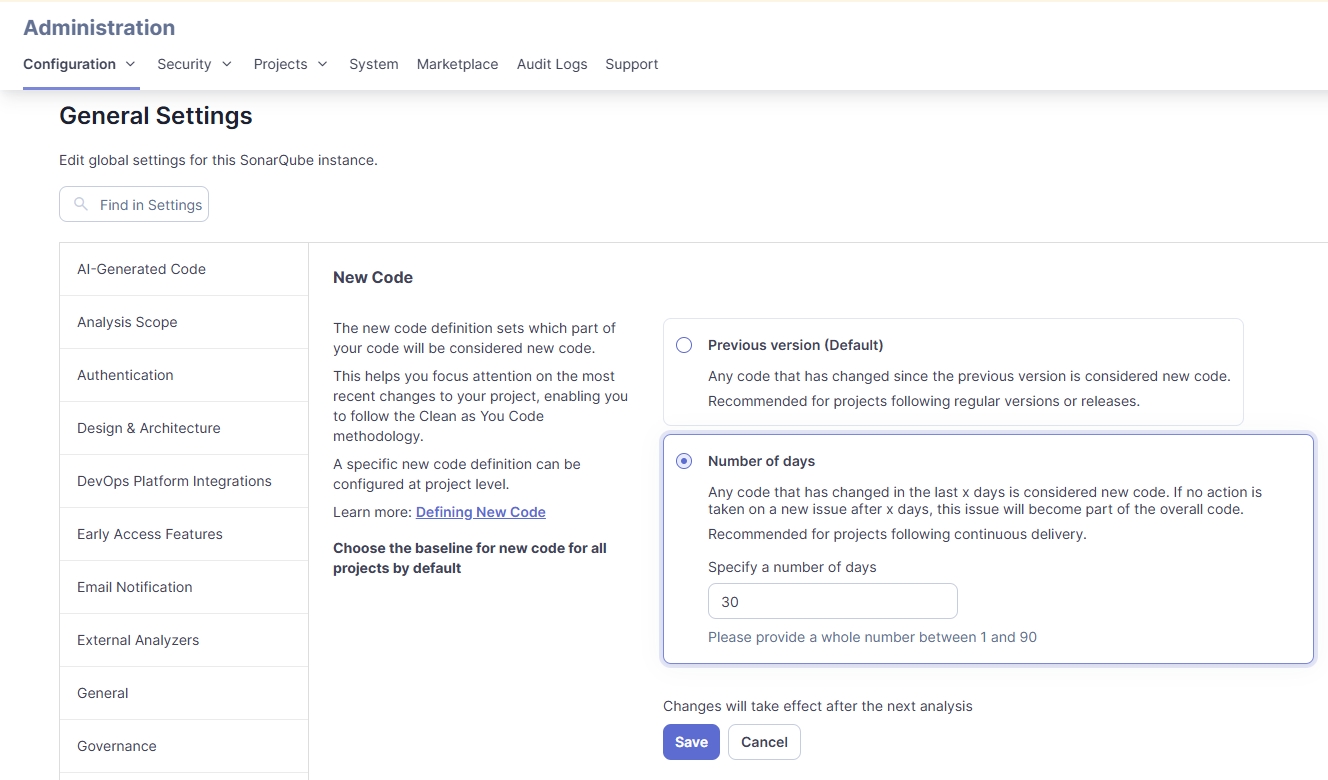Switch to Audit Logs page
The height and width of the screenshot is (780, 1328).
[x=552, y=64]
